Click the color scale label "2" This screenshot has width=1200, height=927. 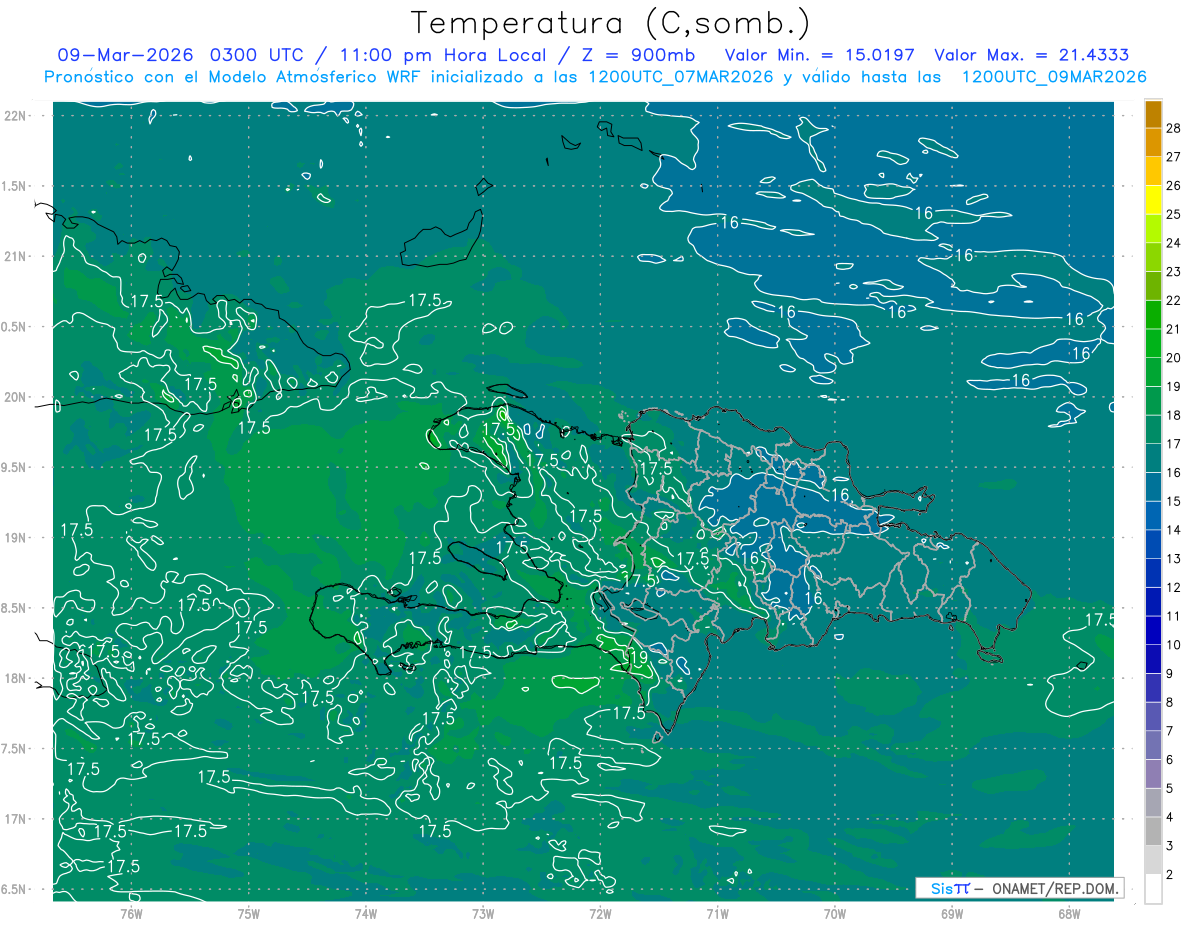coord(1170,876)
